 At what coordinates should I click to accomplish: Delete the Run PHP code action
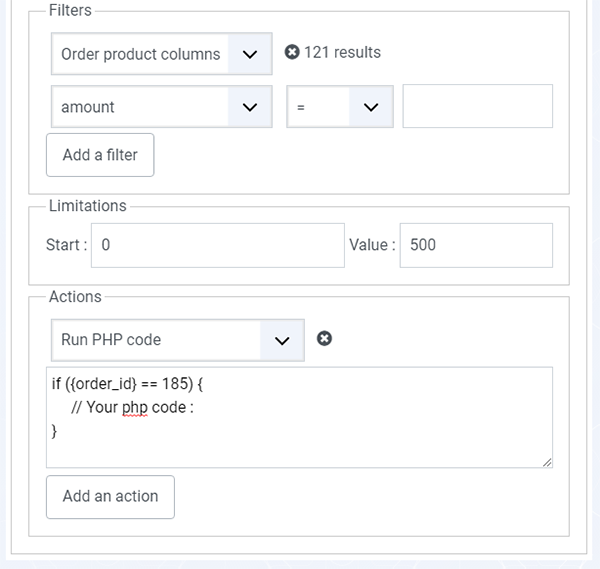click(x=324, y=338)
